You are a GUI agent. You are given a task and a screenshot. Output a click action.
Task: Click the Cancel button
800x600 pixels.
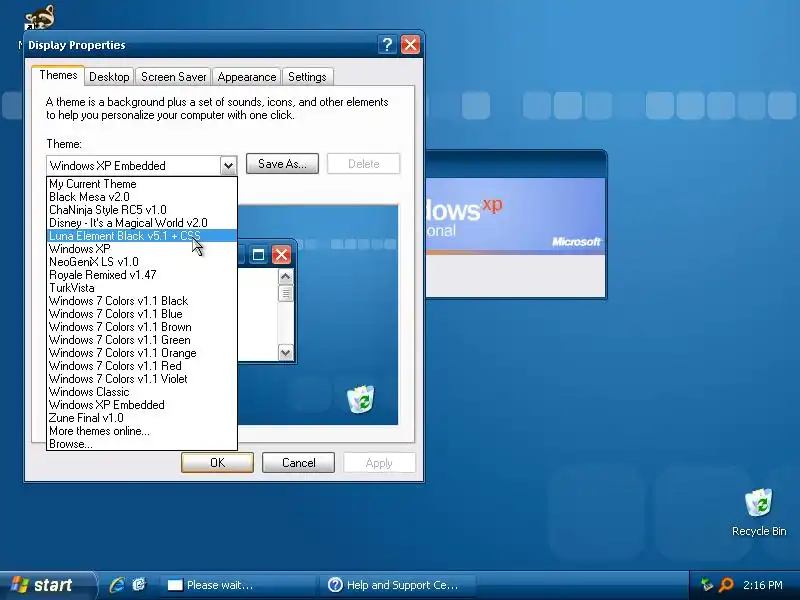click(298, 463)
